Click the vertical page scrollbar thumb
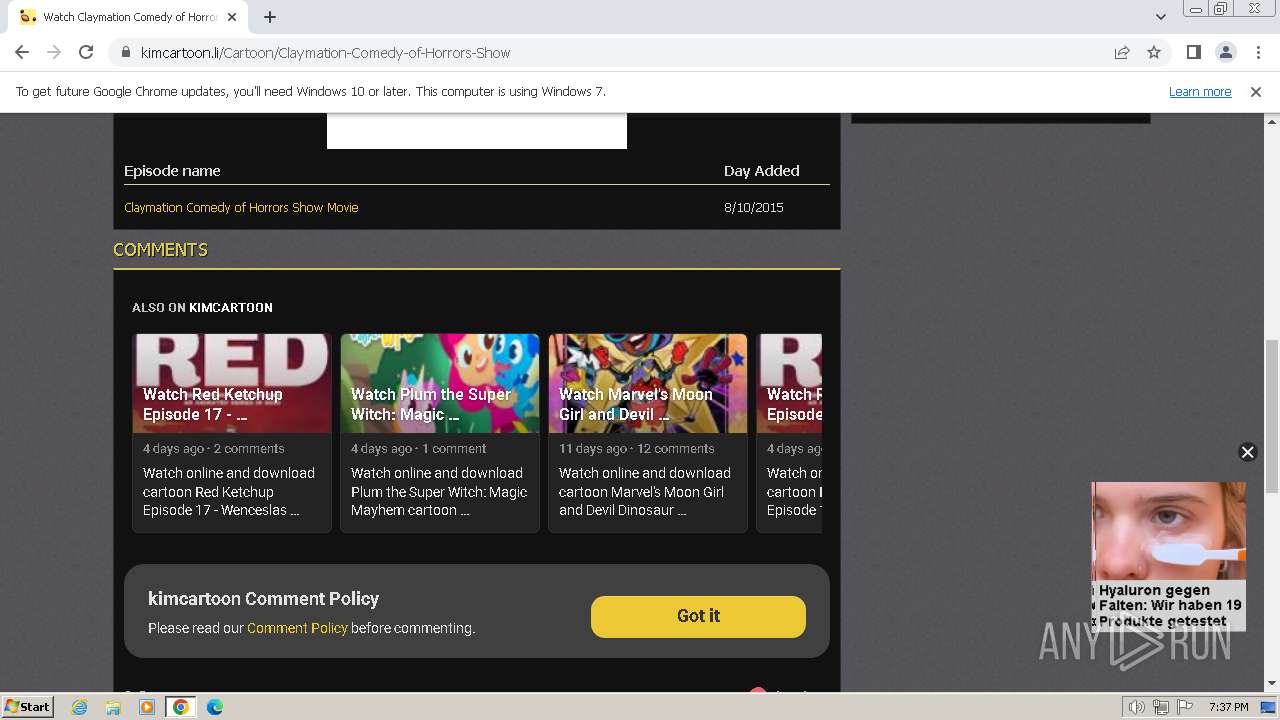The height and width of the screenshot is (720, 1280). coord(1272,416)
